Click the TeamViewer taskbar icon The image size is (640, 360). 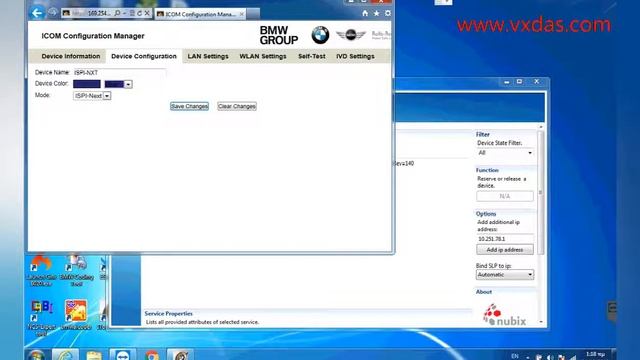(122, 355)
